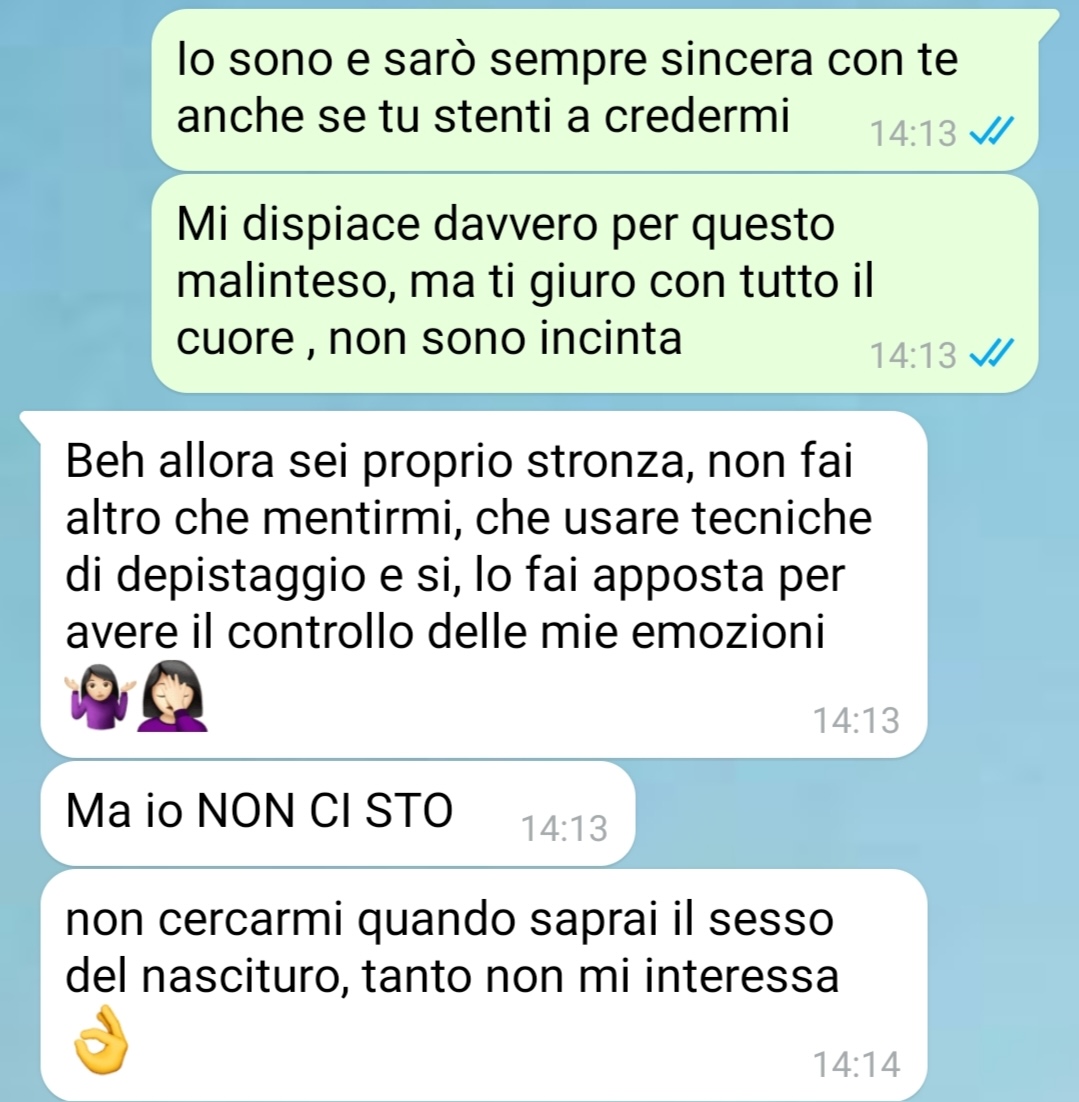The image size is (1079, 1102).
Task: Tap text 'anche se tu stenti a credermi'
Action: point(483,116)
